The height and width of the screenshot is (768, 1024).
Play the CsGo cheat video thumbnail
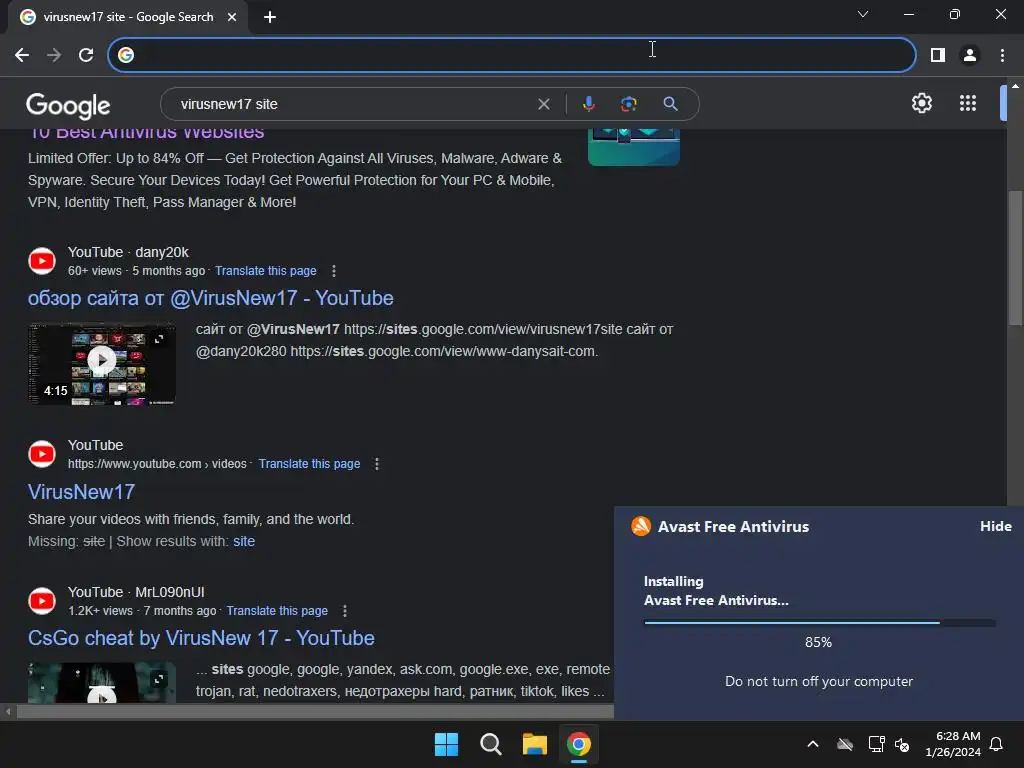coord(102,682)
